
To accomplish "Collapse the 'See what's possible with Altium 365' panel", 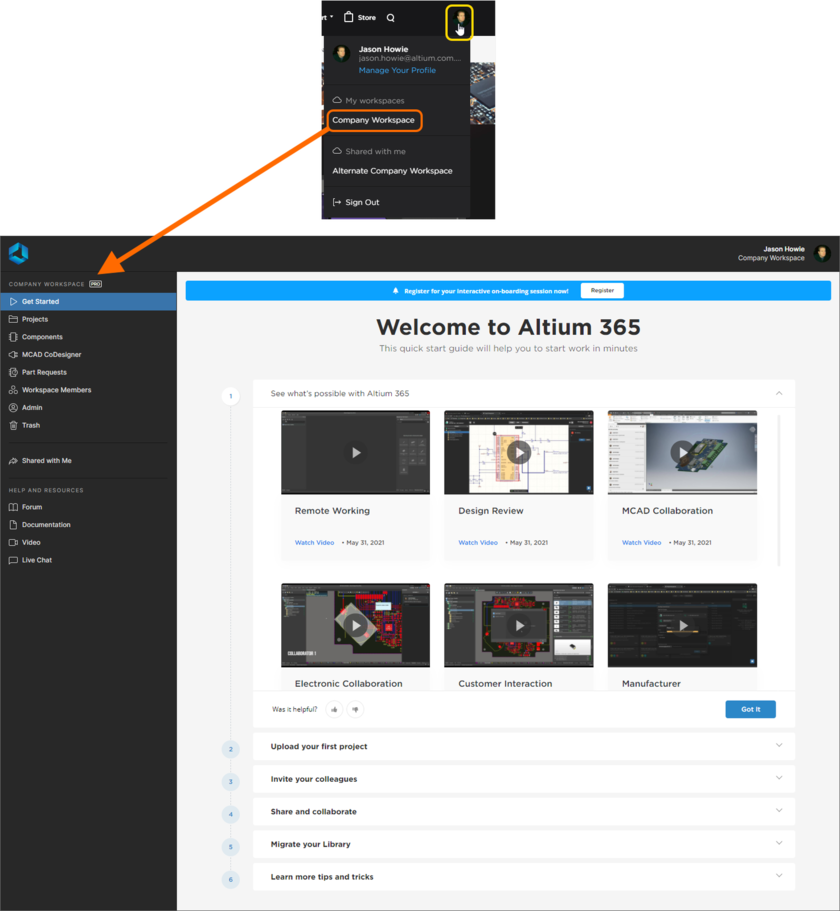I will click(x=778, y=393).
